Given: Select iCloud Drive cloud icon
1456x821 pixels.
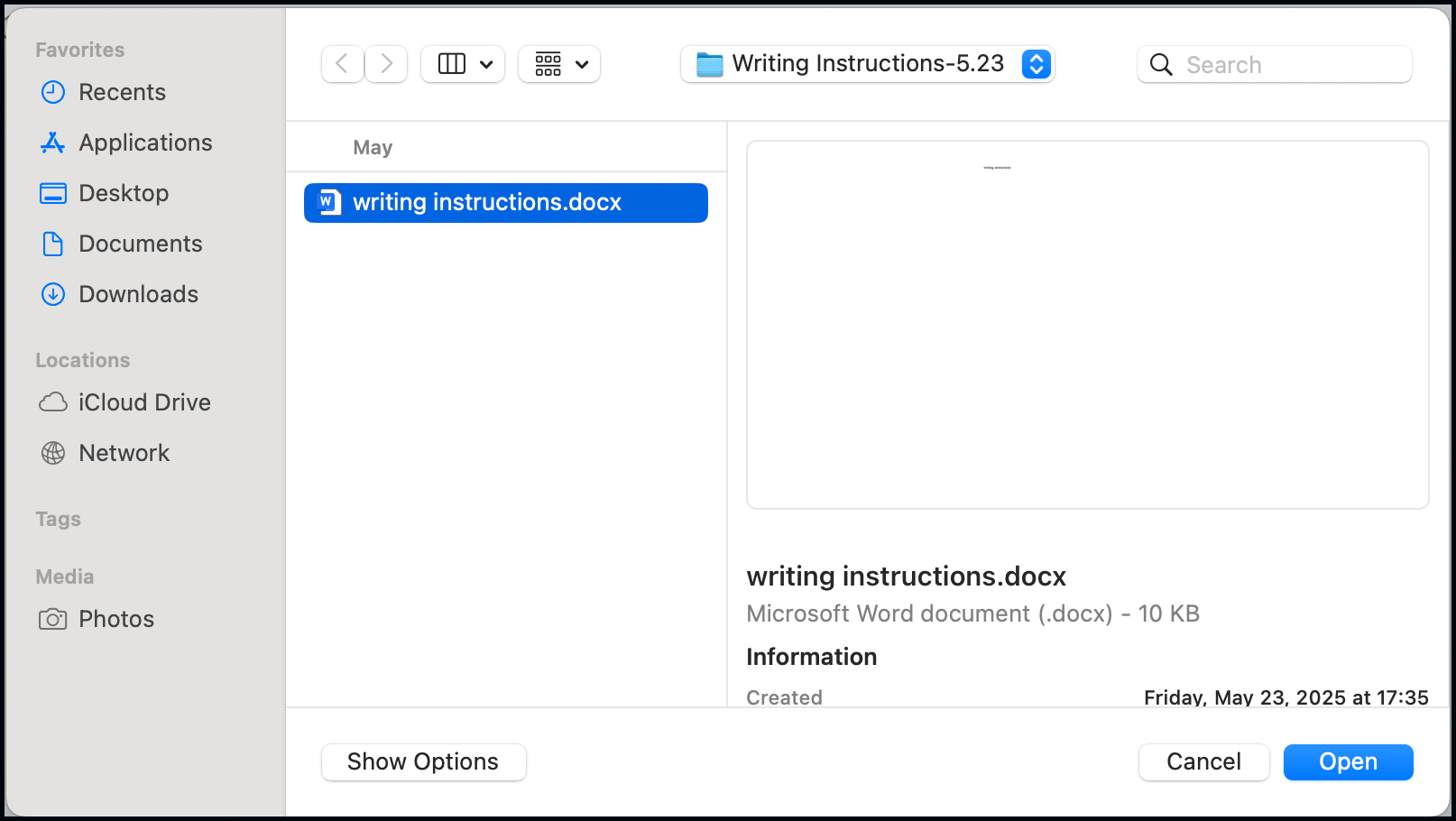Looking at the screenshot, I should (53, 402).
